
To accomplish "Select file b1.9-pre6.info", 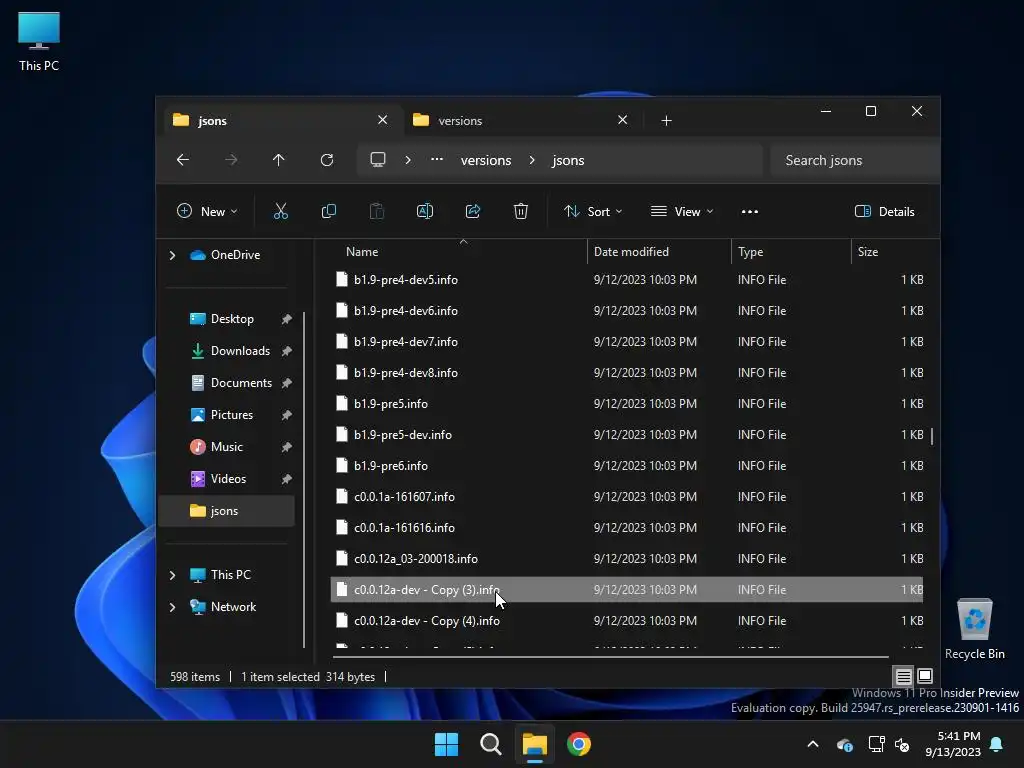I will click(627, 466).
